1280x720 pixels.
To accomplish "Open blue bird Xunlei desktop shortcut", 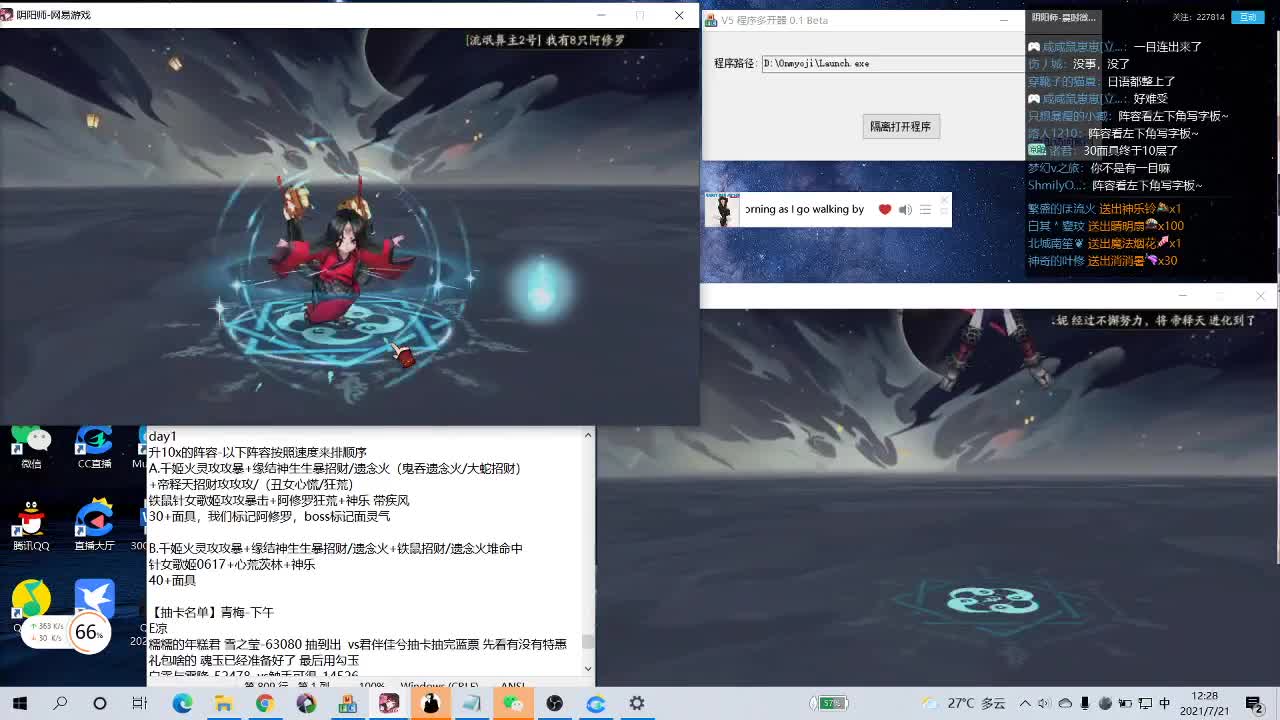I will 94,598.
